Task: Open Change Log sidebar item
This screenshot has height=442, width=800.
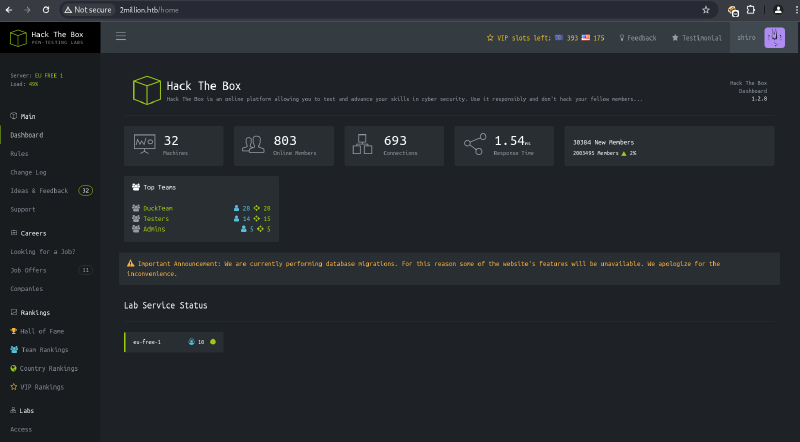Action: [x=28, y=172]
